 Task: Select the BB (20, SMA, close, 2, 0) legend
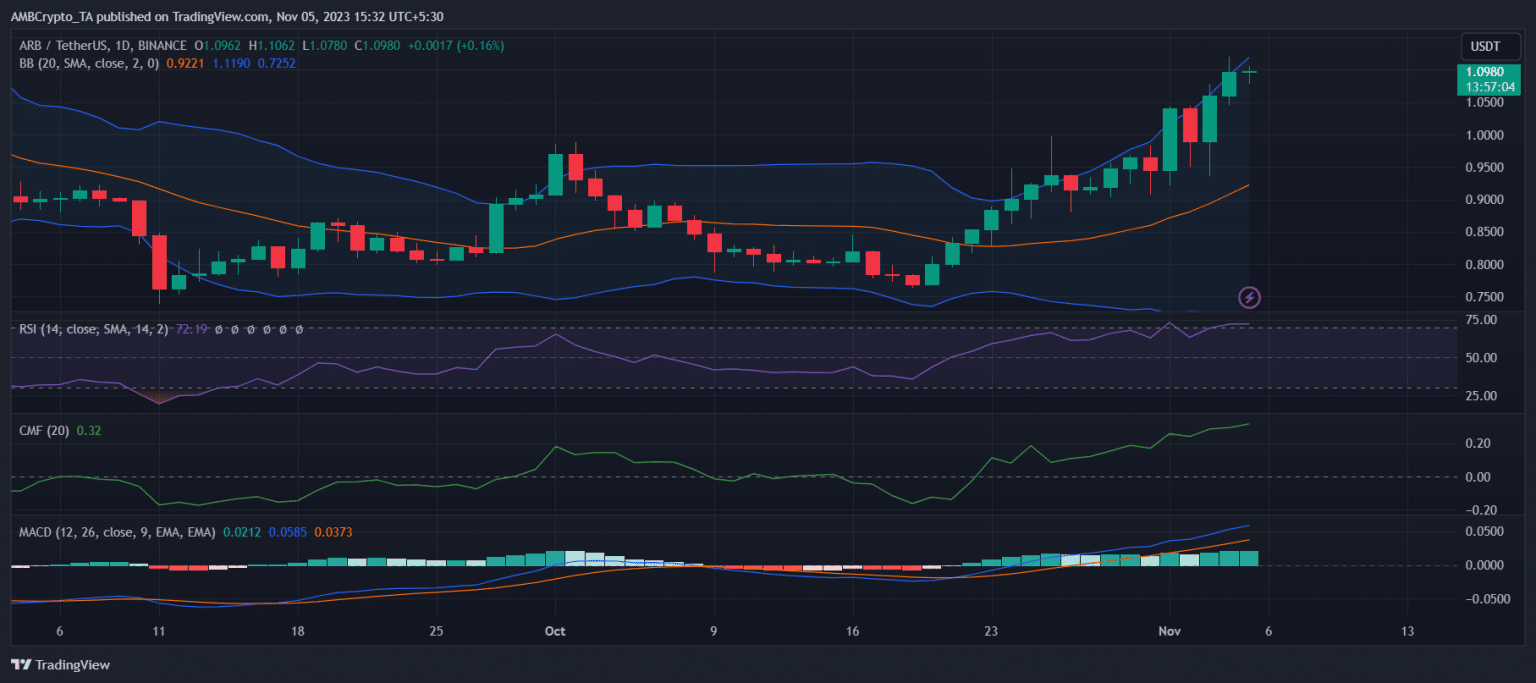(89, 63)
